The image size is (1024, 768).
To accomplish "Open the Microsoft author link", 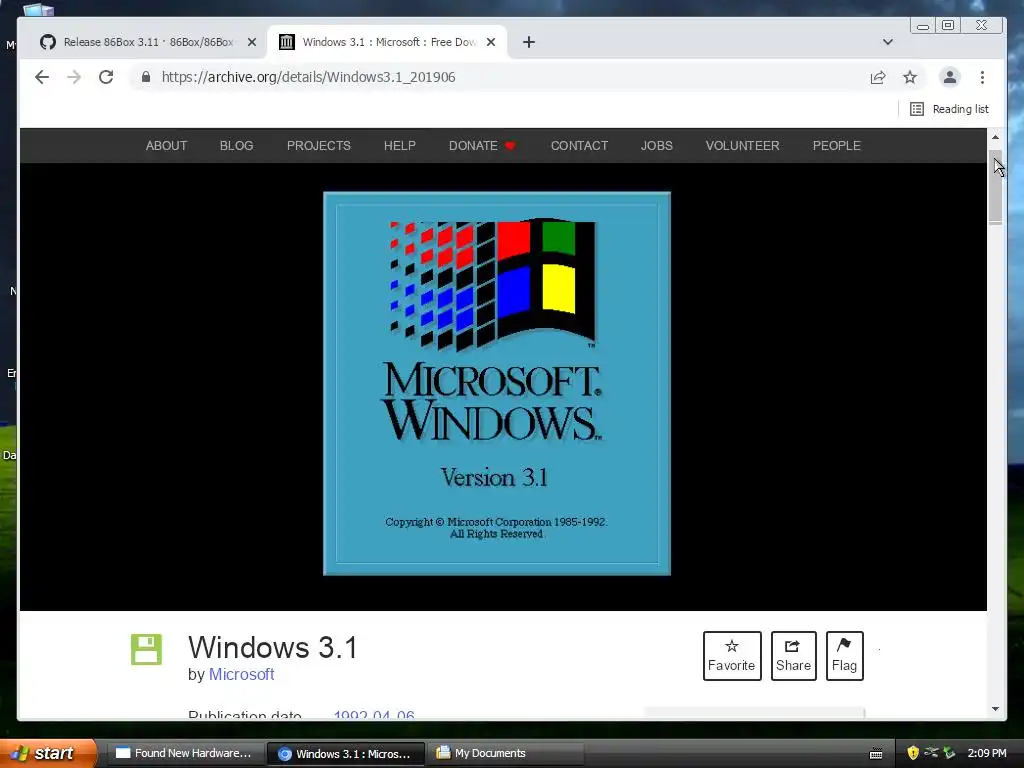I will [x=242, y=675].
